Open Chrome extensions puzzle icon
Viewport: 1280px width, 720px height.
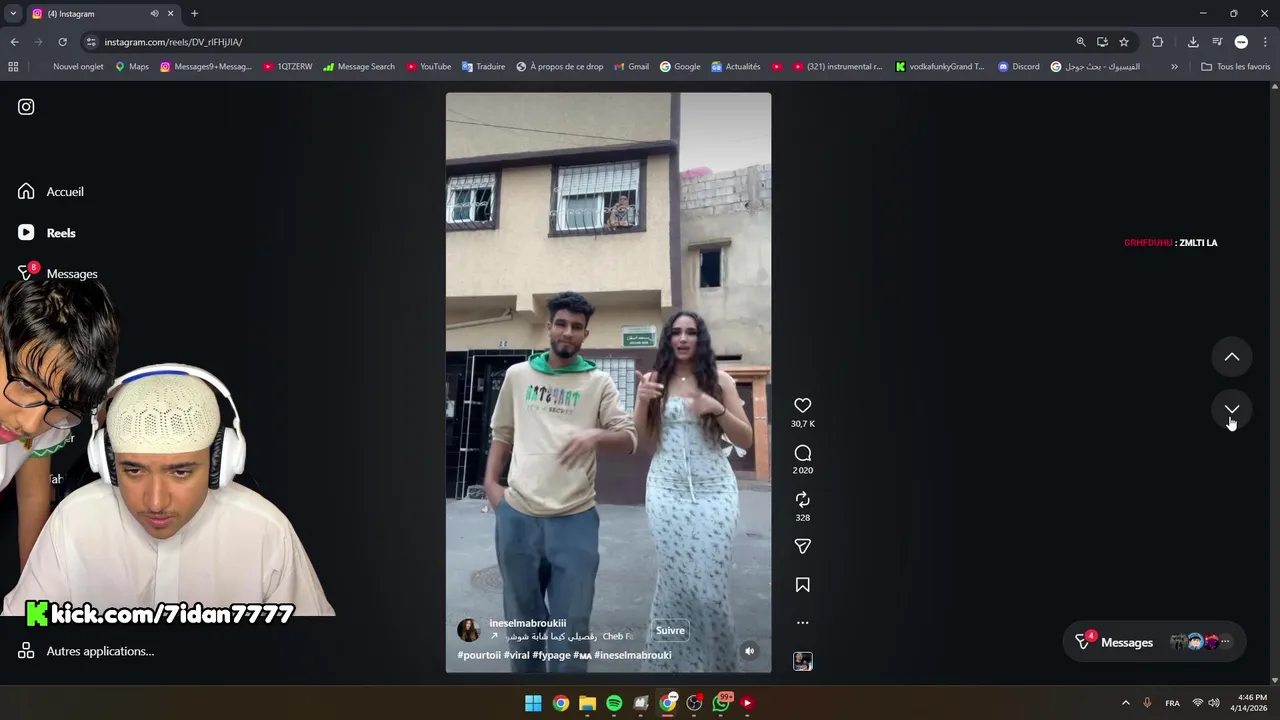[x=1158, y=42]
